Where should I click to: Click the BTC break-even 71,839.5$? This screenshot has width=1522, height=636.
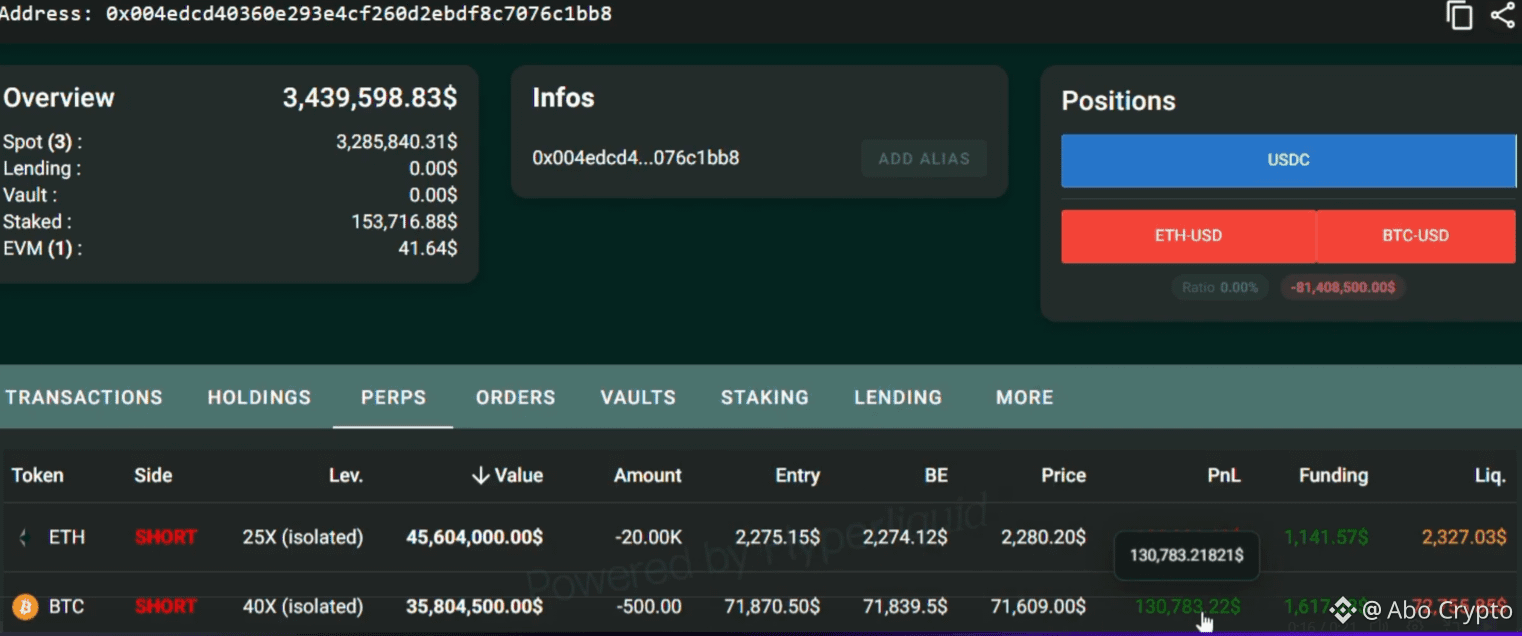click(905, 606)
